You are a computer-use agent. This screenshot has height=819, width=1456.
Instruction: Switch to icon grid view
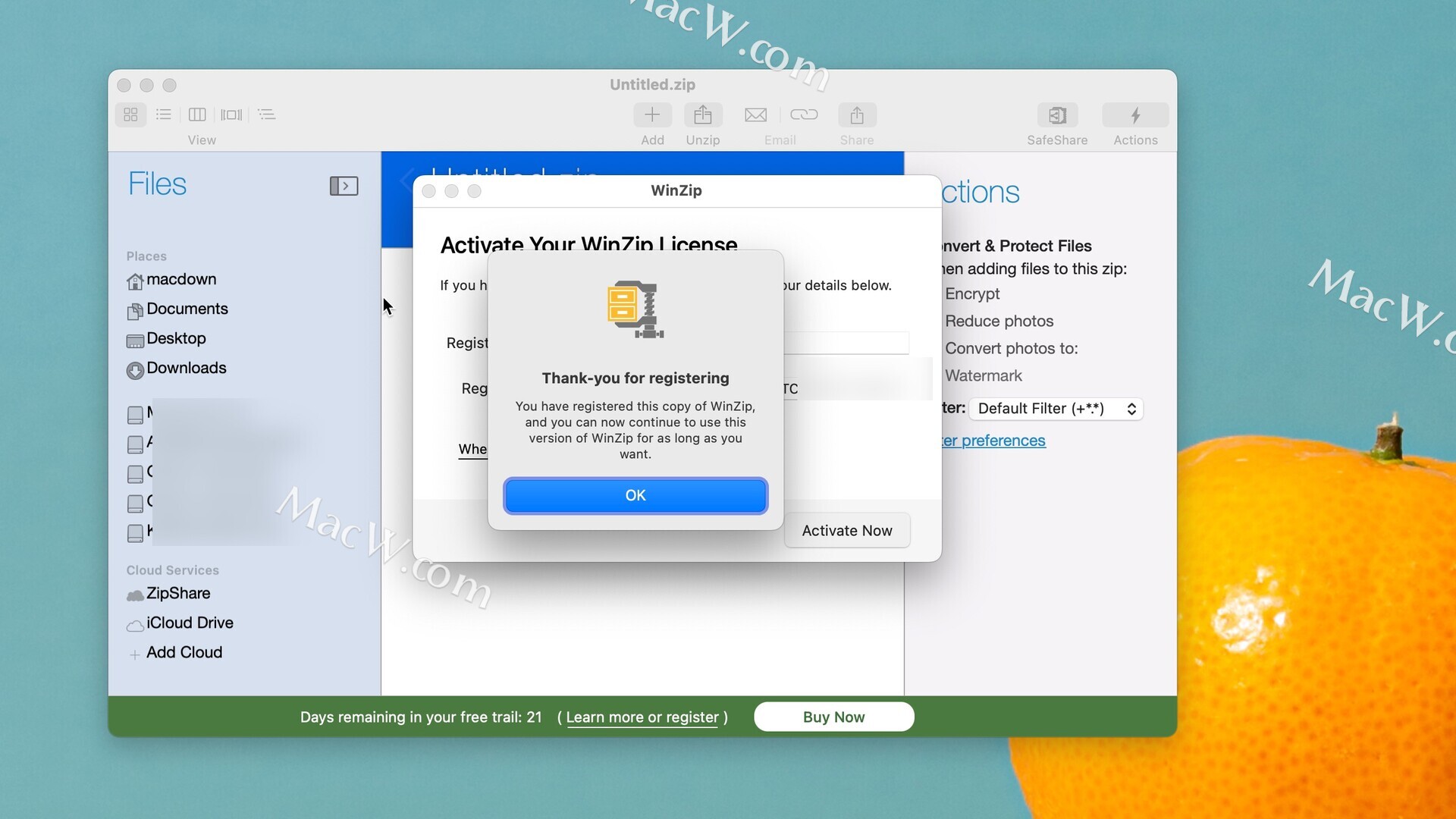130,115
